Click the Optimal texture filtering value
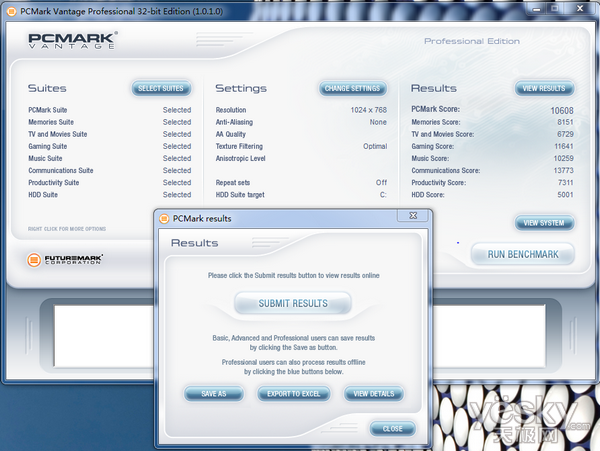600x451 pixels. point(375,146)
